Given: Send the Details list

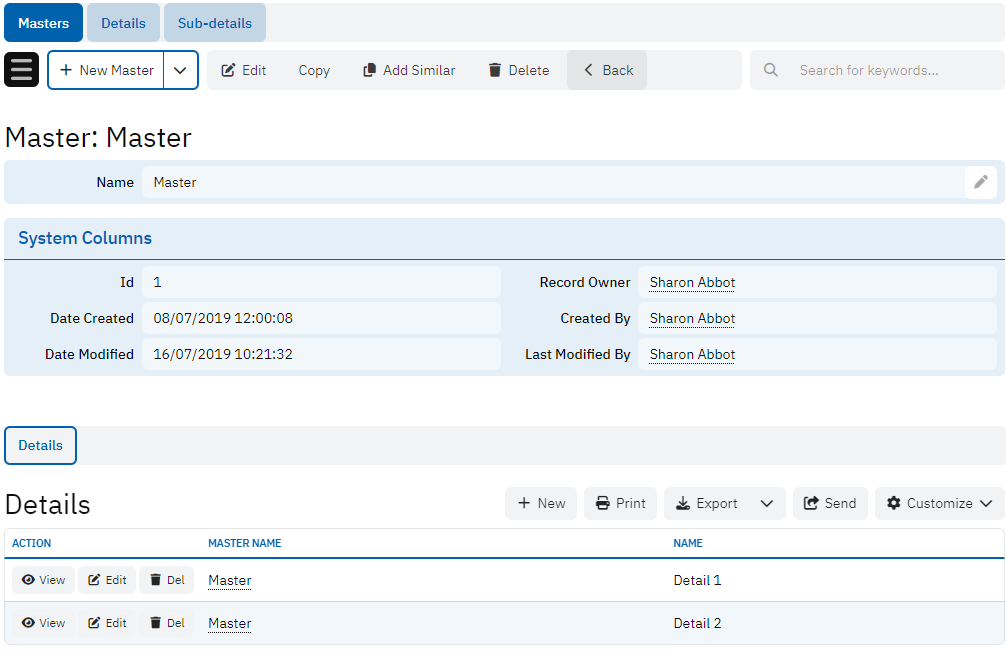Looking at the screenshot, I should pos(830,503).
